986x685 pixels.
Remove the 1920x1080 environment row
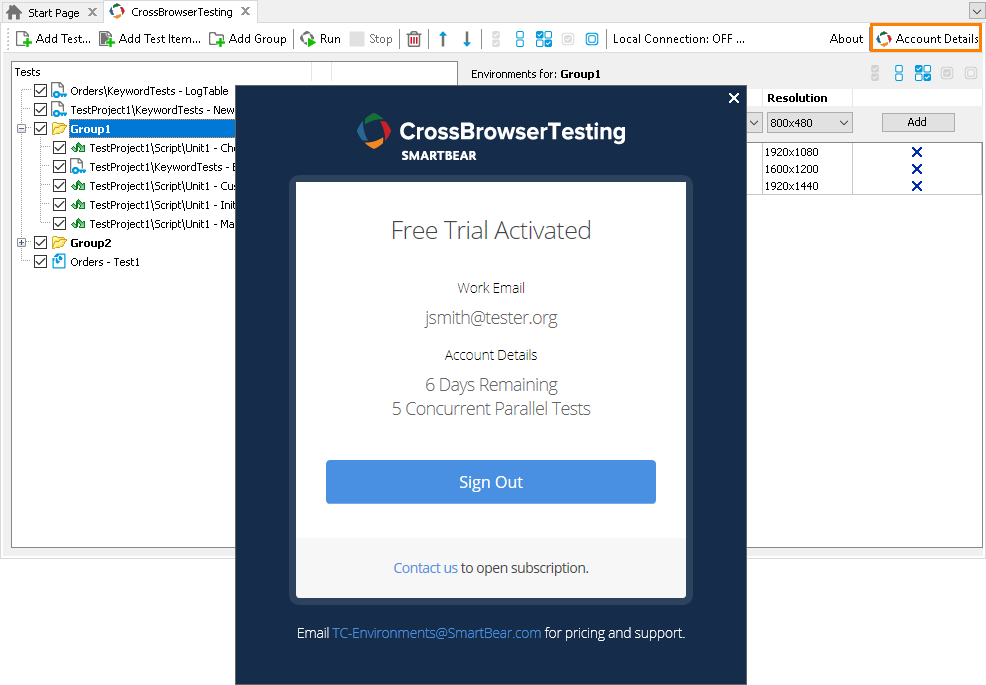coord(917,152)
